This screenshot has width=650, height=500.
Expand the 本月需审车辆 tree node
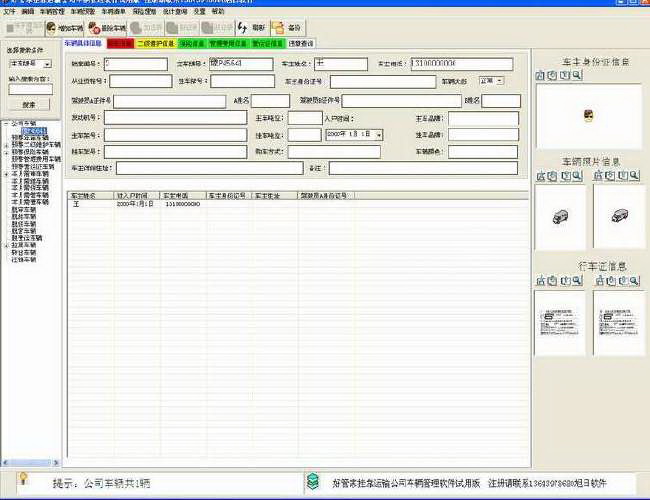tap(6, 174)
